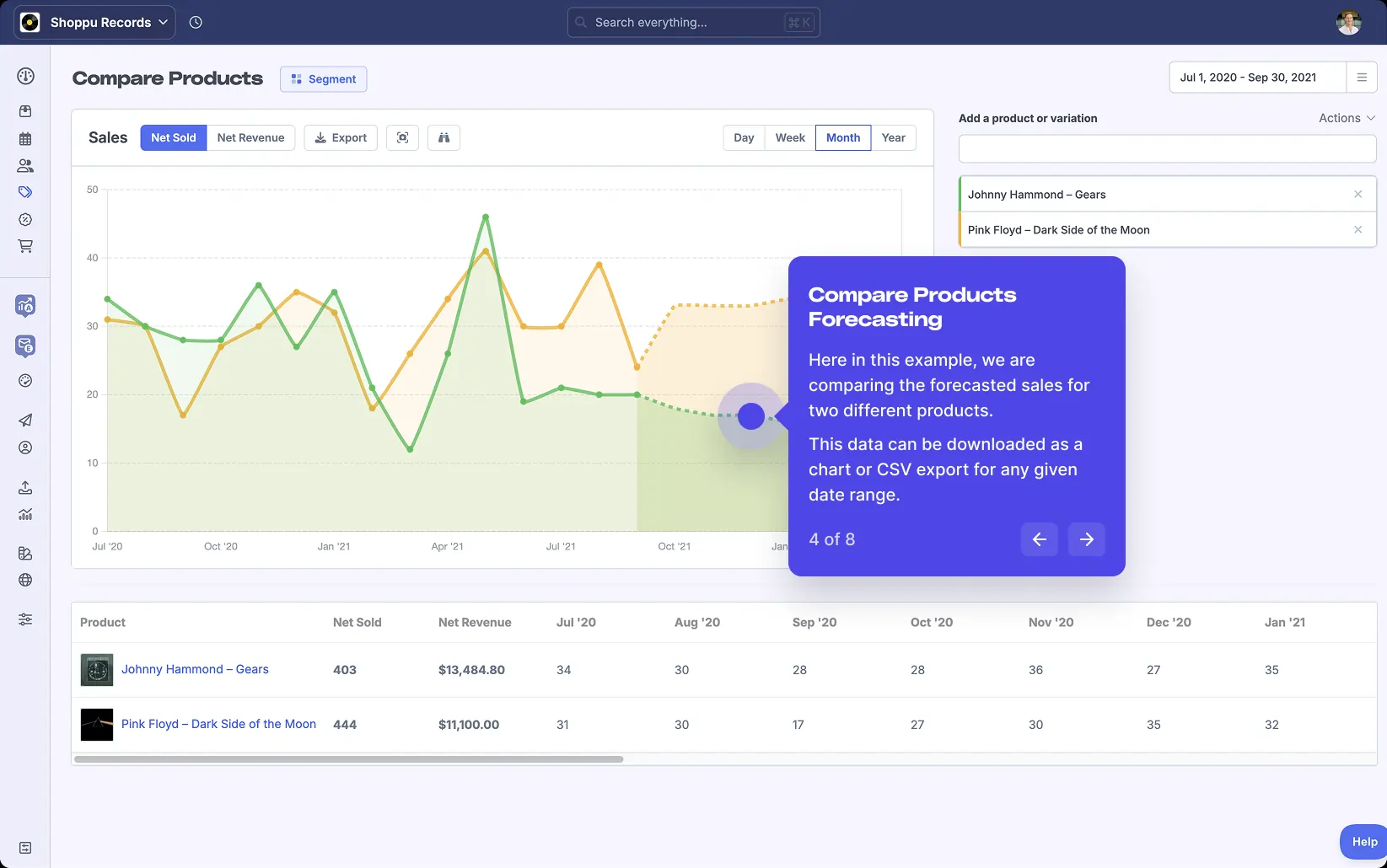1387x868 pixels.
Task: Click the Add a product or variation field
Action: click(x=1167, y=149)
